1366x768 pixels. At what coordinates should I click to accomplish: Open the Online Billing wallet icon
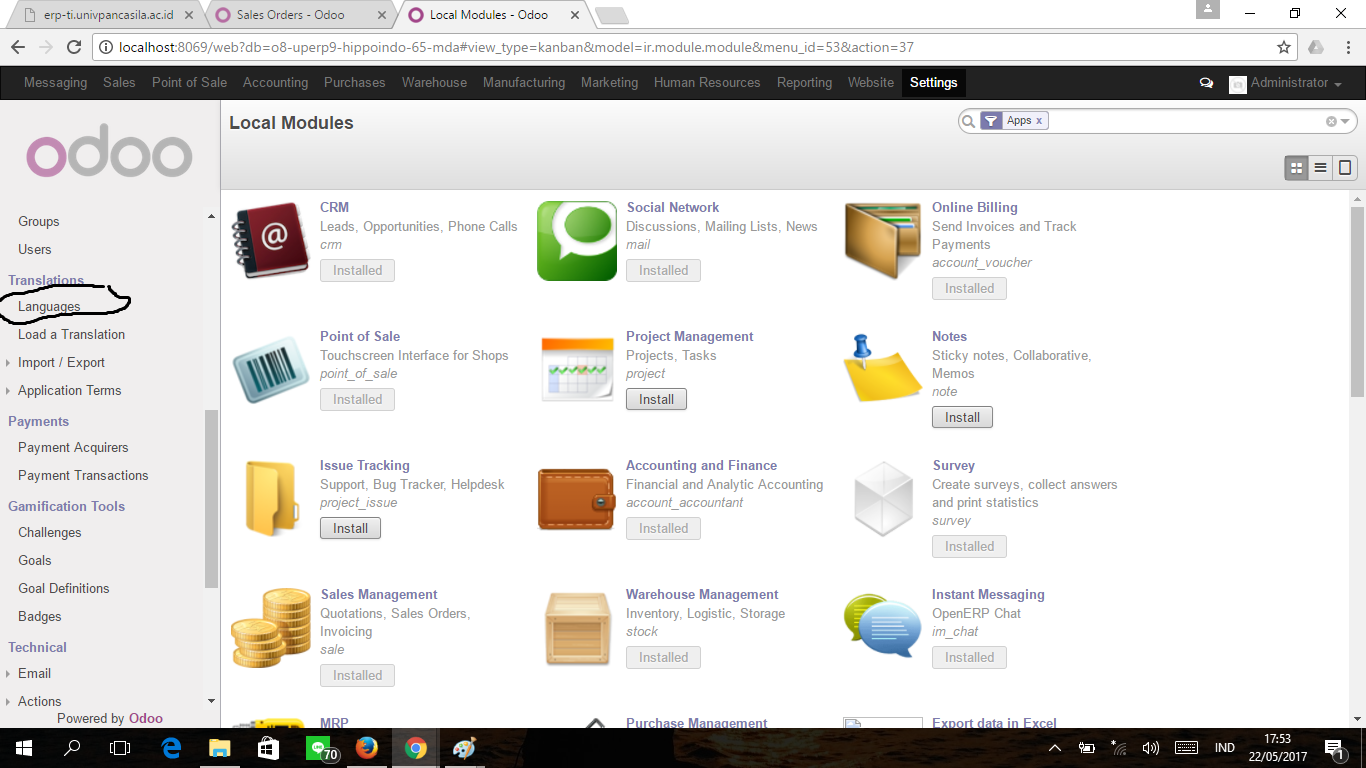point(882,241)
